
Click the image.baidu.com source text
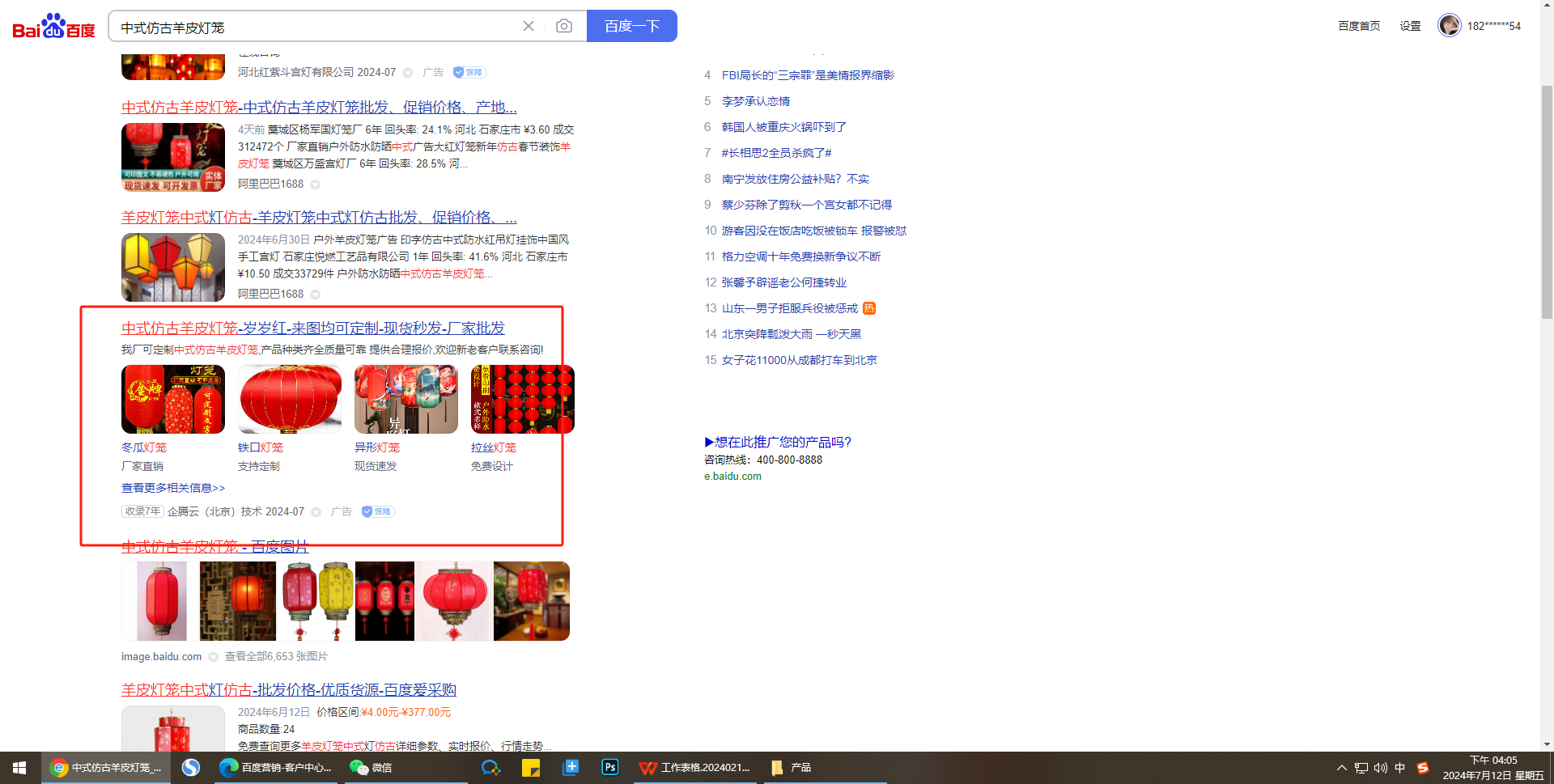[161, 656]
